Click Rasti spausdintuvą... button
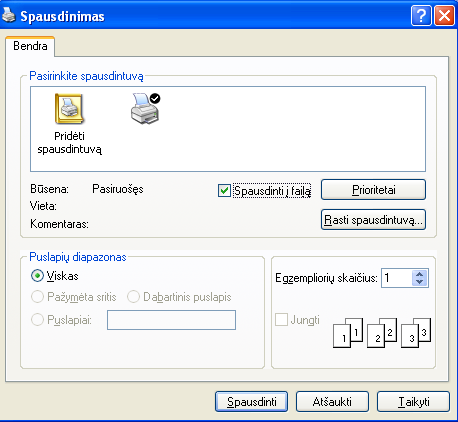The image size is (458, 422). (x=373, y=220)
